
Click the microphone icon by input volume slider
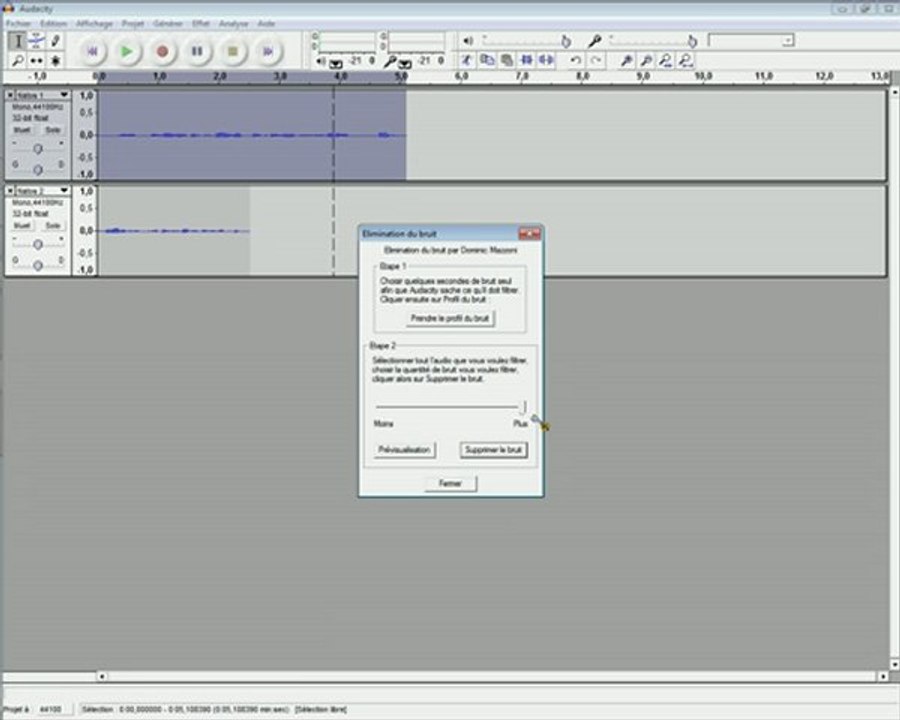(x=595, y=41)
